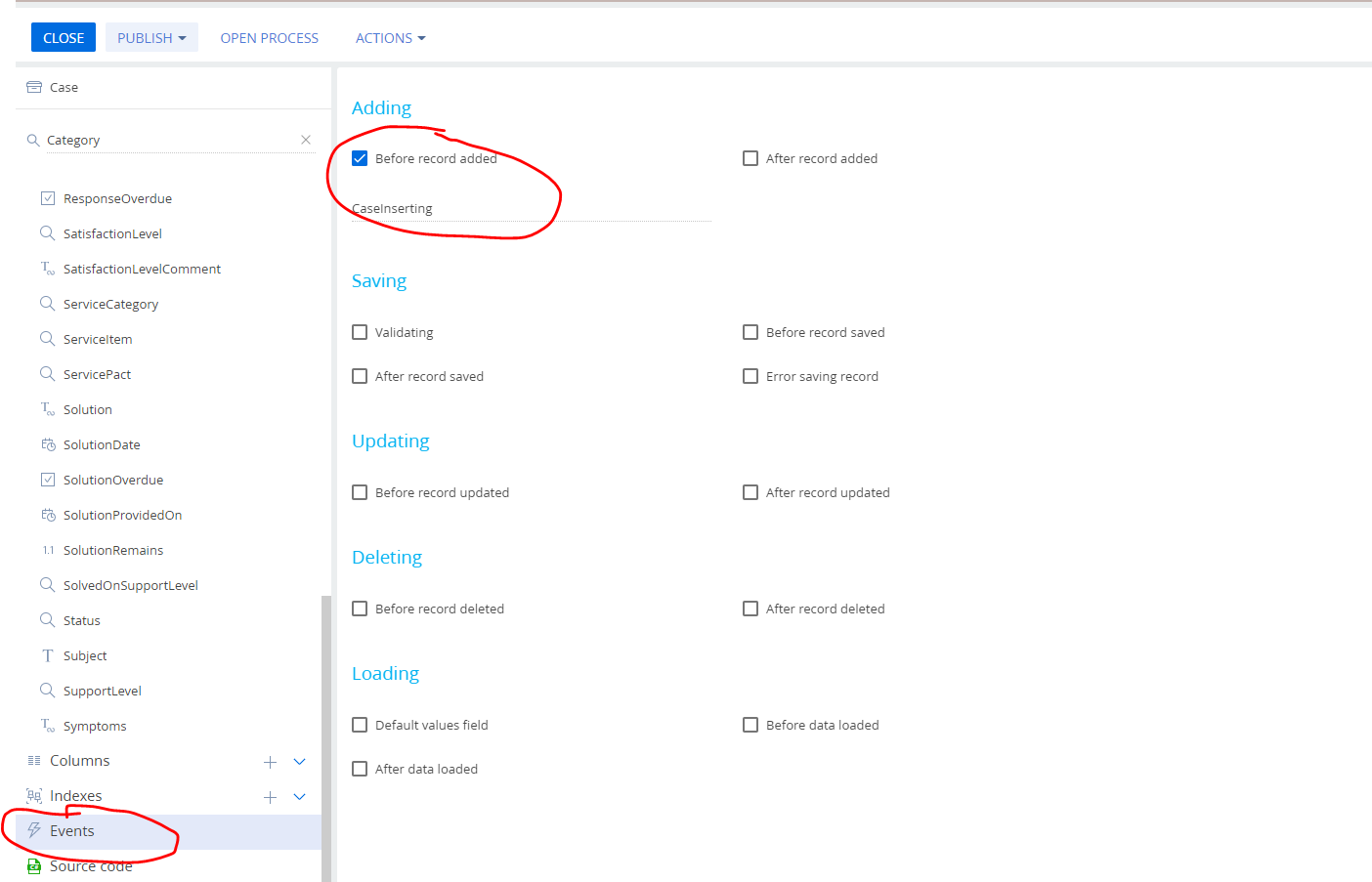This screenshot has height=882, width=1372.
Task: Open the PUBLISH dropdown
Action: pyautogui.click(x=151, y=37)
